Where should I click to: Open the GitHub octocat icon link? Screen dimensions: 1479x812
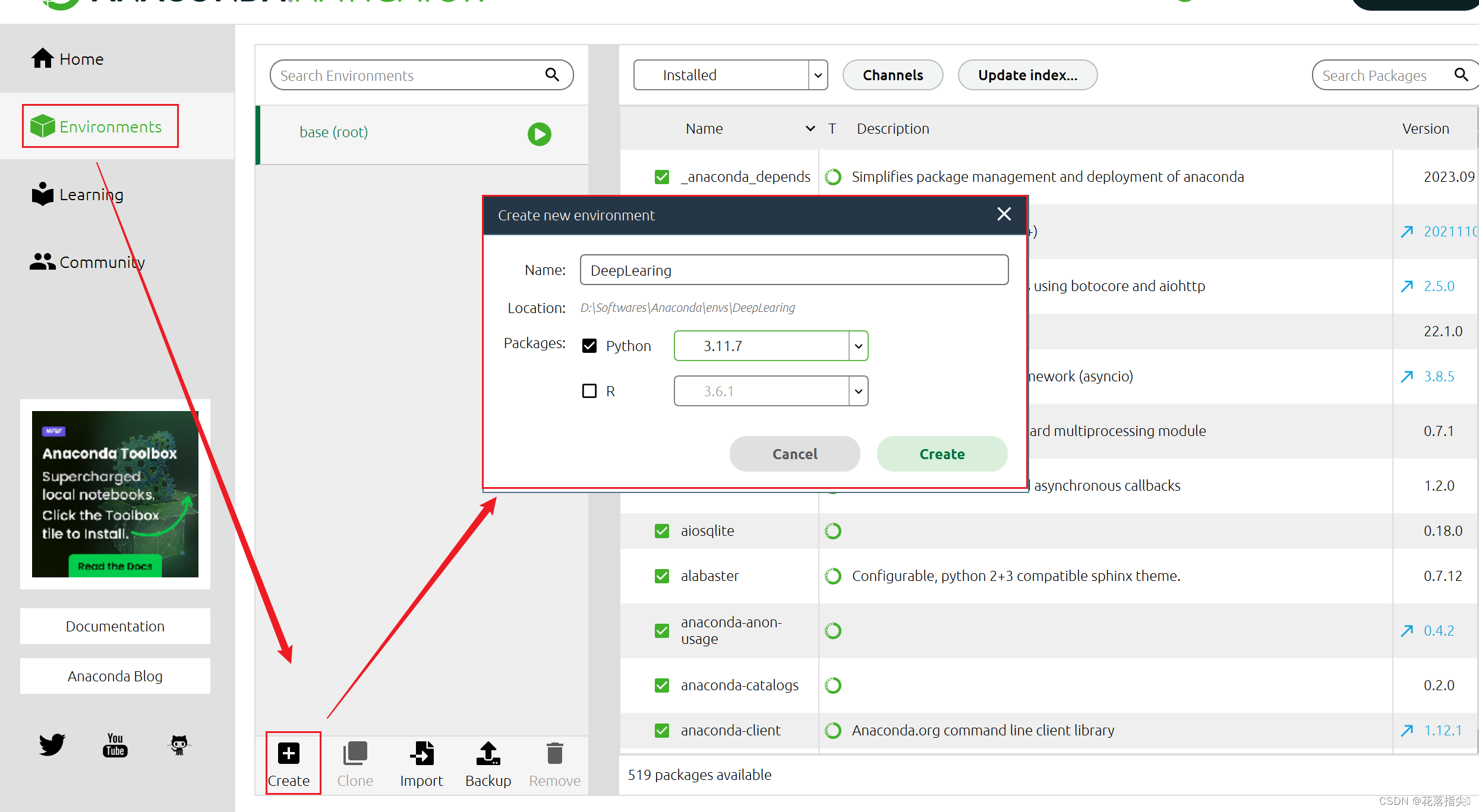click(x=179, y=745)
